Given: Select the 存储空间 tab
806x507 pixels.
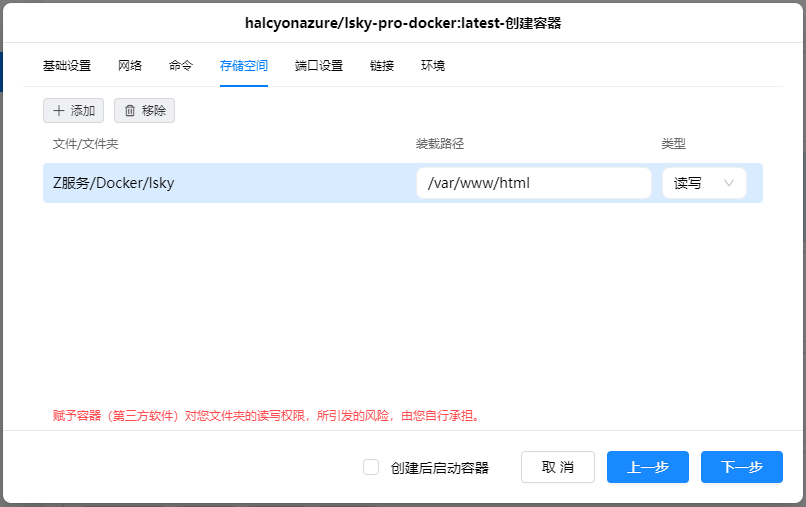Looking at the screenshot, I should (244, 66).
